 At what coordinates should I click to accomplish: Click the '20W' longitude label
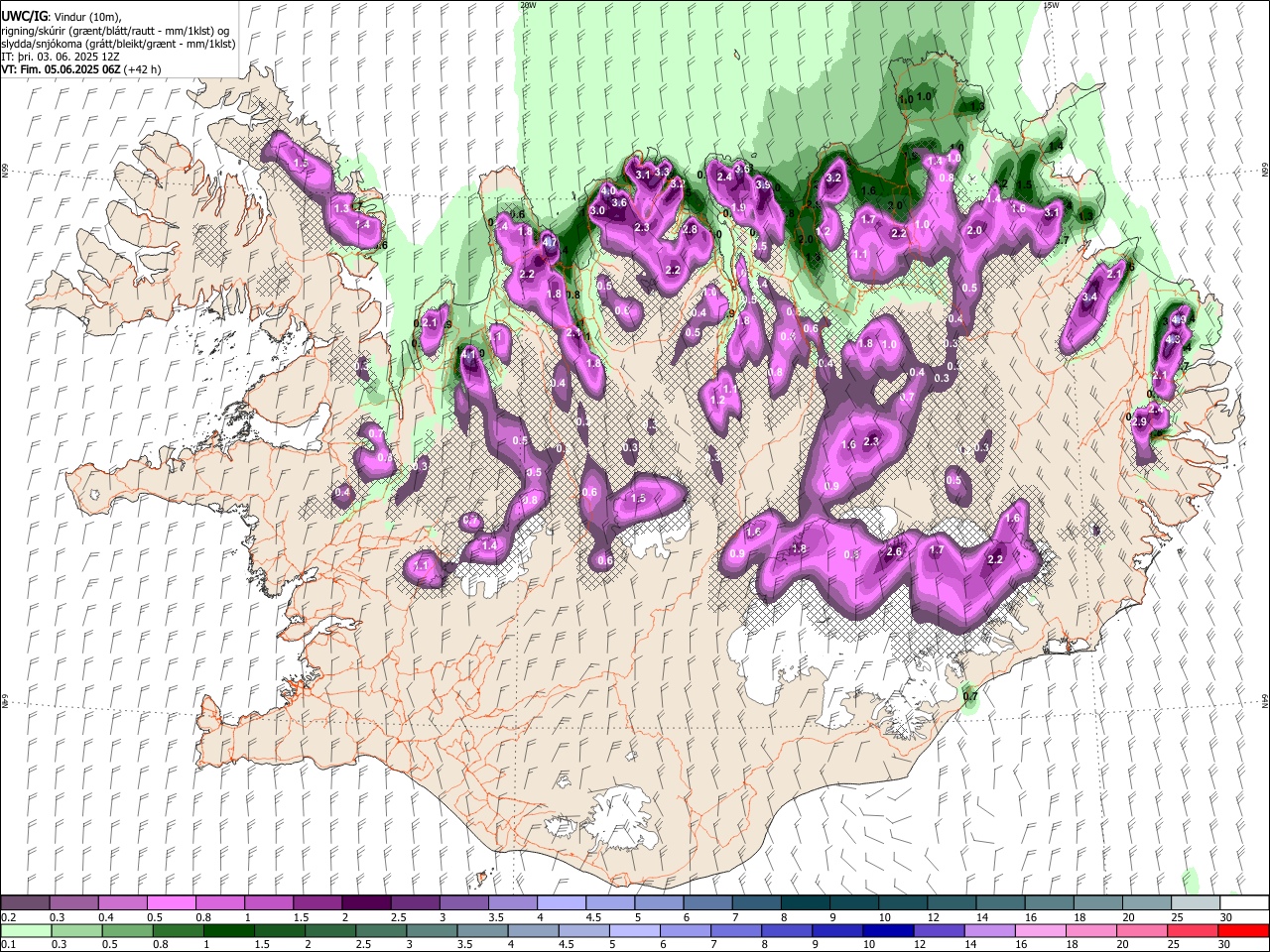(527, 5)
